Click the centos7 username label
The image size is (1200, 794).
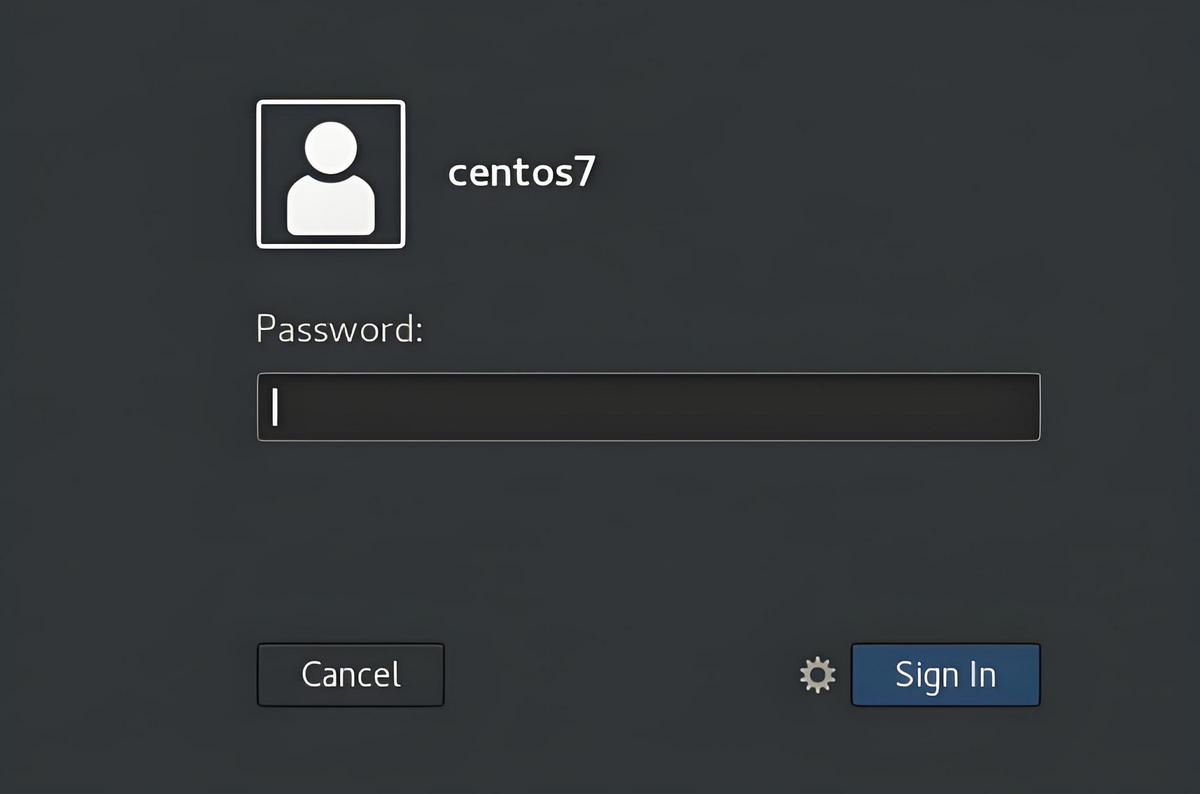click(x=522, y=173)
